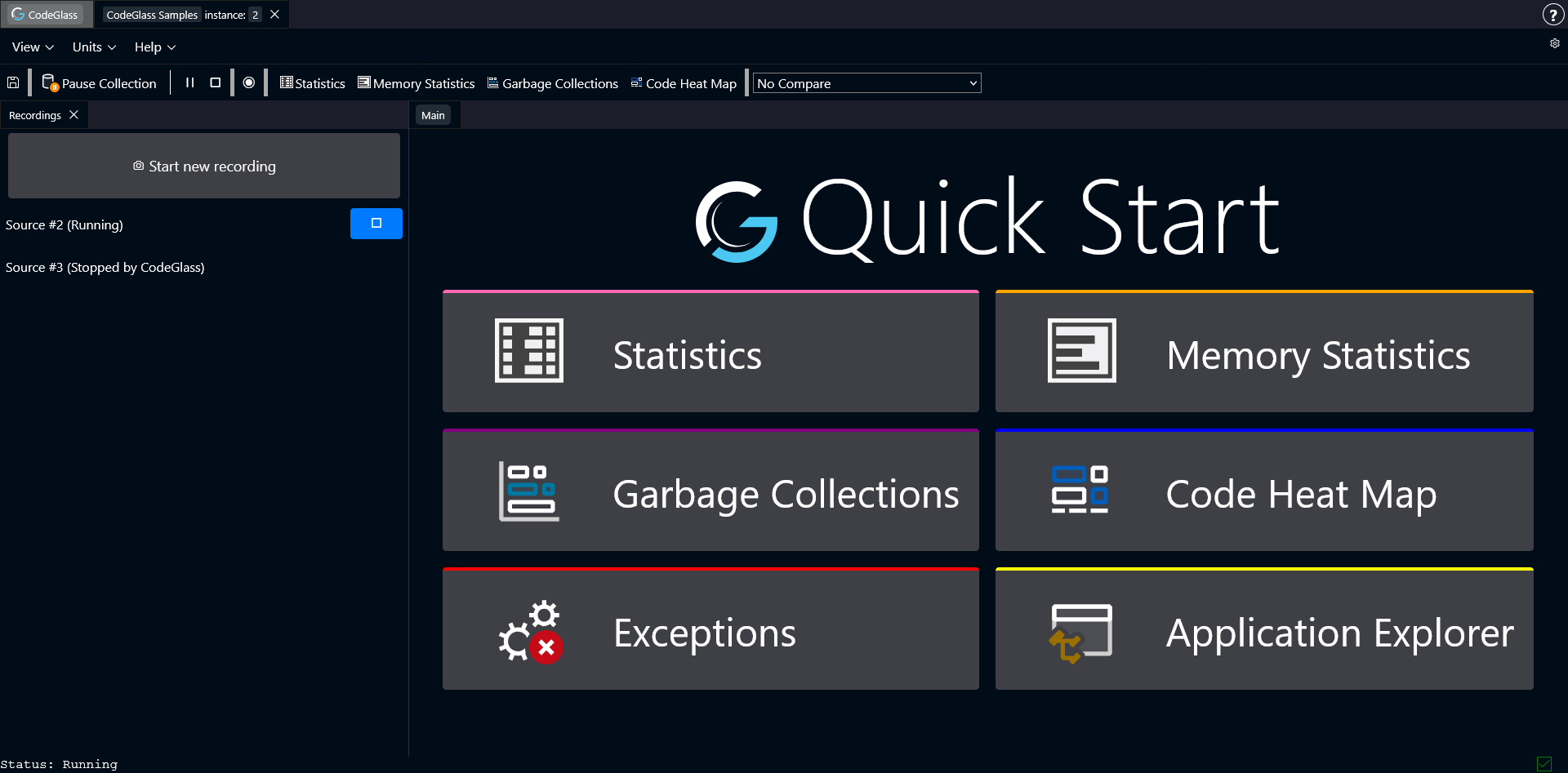This screenshot has width=1568, height=773.
Task: Expand the No Compare dropdown
Action: tap(866, 83)
